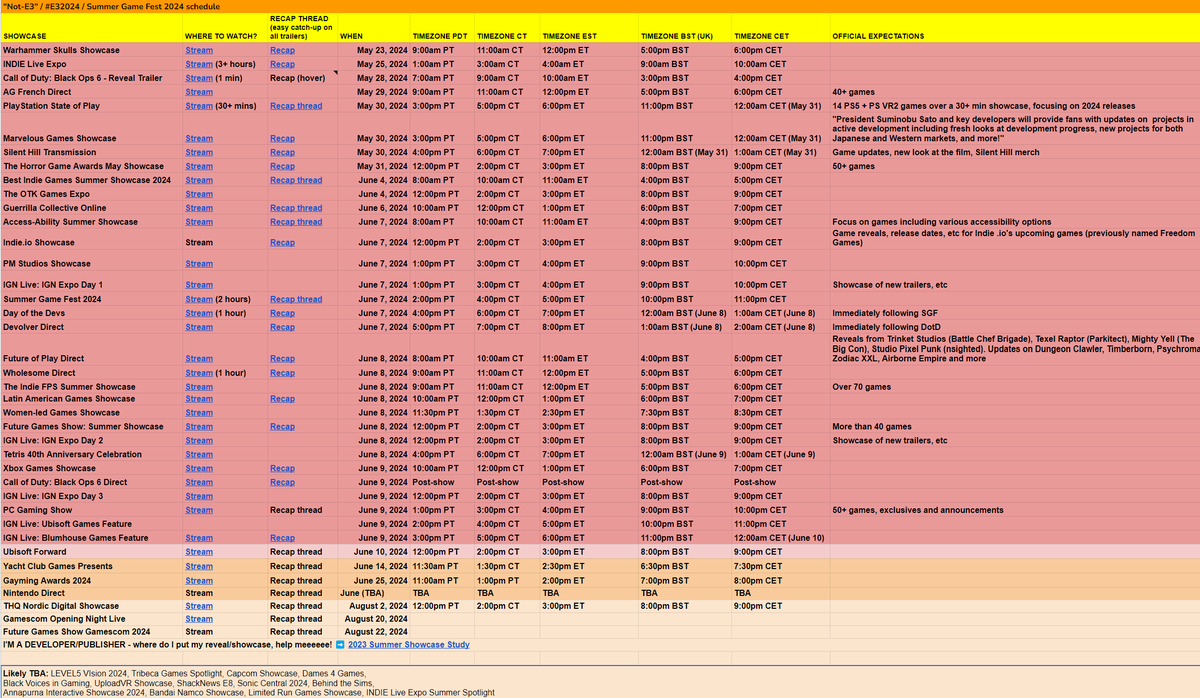Open Stream link for Access-Ability Summer Showcase
The image size is (1200, 698).
pyautogui.click(x=199, y=222)
